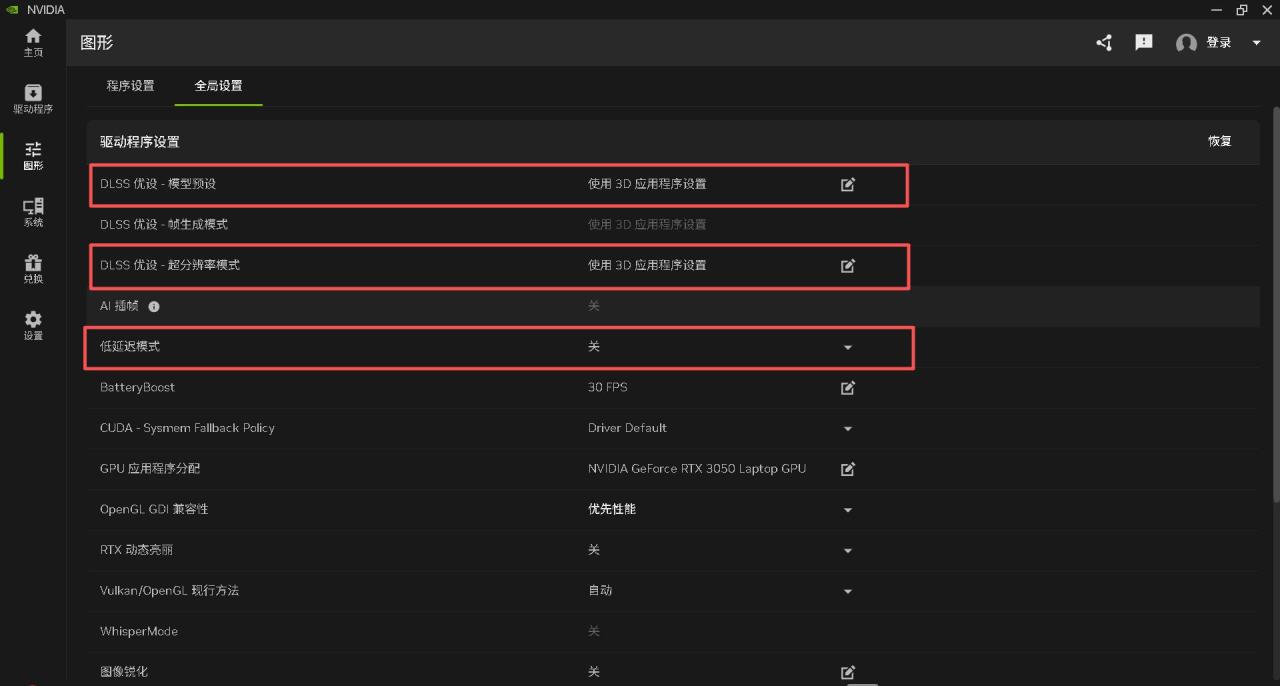
Task: Click the share icon in header
Action: click(x=1104, y=43)
